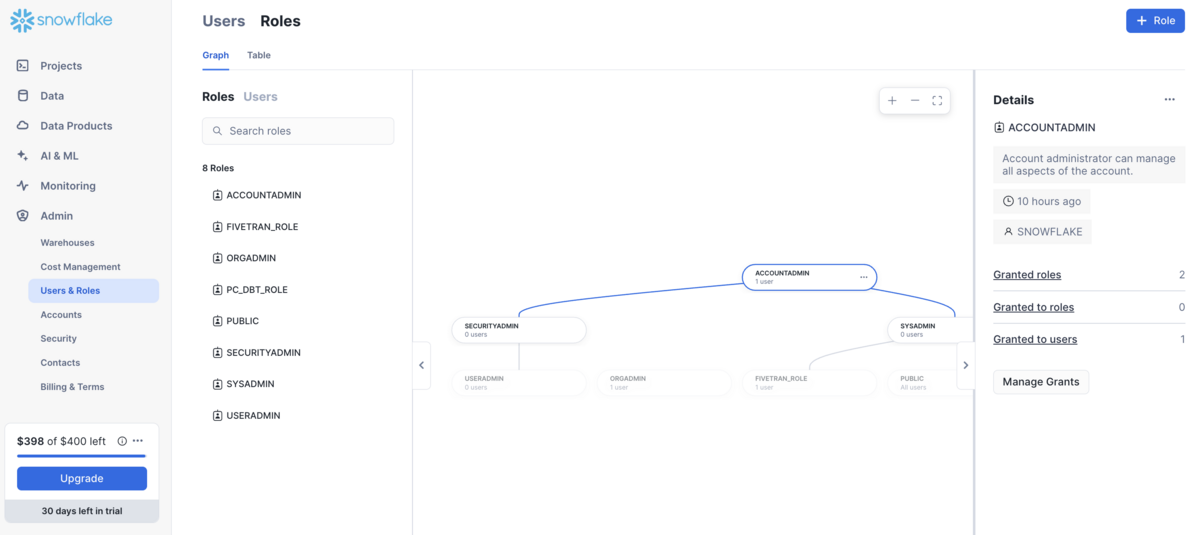Select the Roles page heading
Screen dimensions: 1200x535
(280, 21)
